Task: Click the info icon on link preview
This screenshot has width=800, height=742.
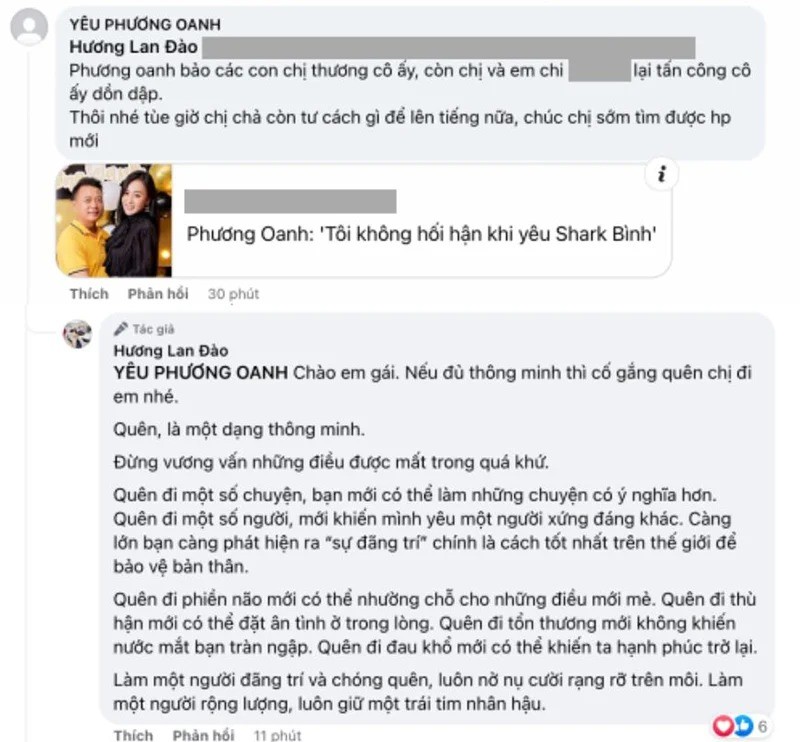Action: point(662,175)
